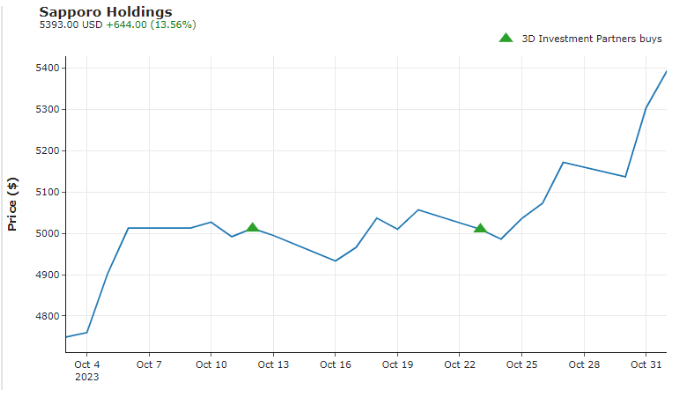
Task: Click the 5400 y-axis tick label
Action: click(48, 68)
